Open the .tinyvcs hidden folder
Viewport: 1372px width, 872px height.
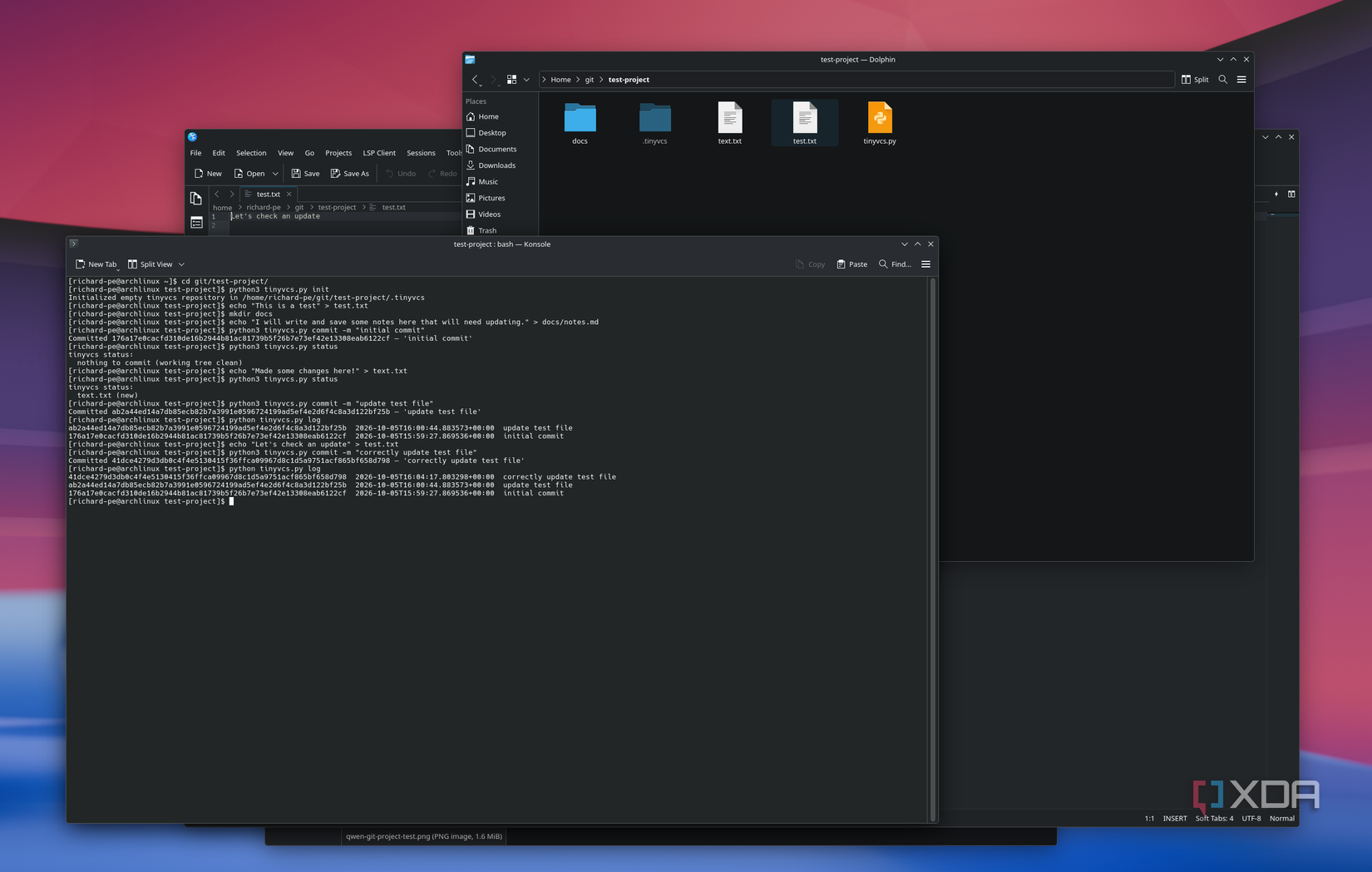655,123
